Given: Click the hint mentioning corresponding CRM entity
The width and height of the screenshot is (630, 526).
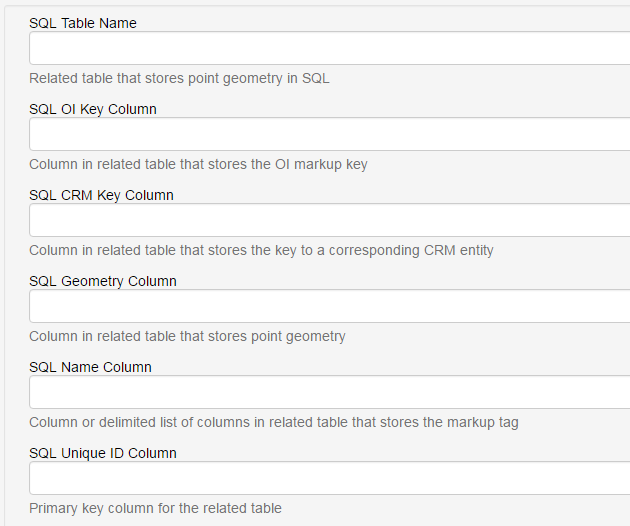Looking at the screenshot, I should [x=261, y=250].
